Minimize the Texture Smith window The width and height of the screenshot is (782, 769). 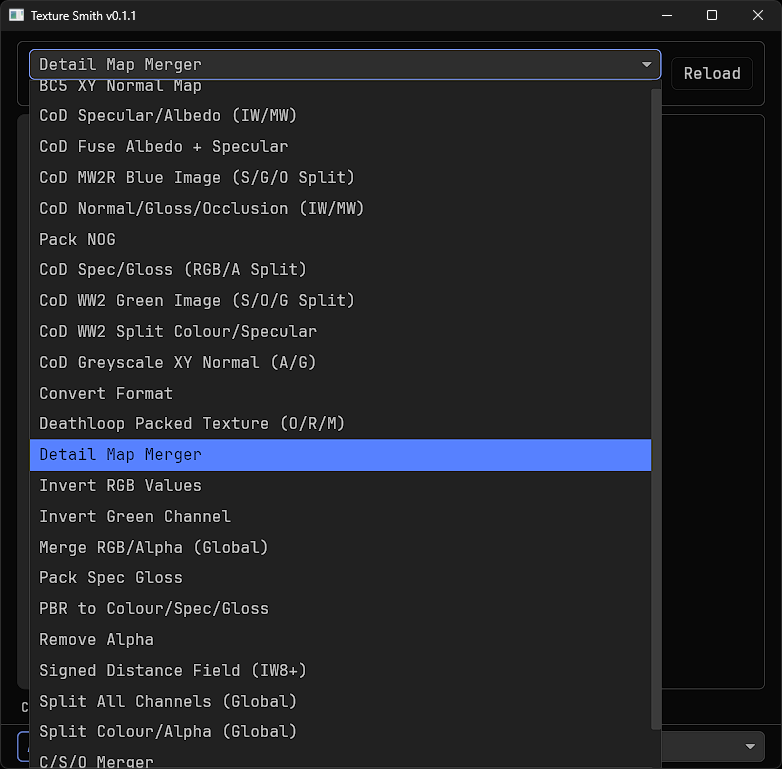tap(667, 15)
